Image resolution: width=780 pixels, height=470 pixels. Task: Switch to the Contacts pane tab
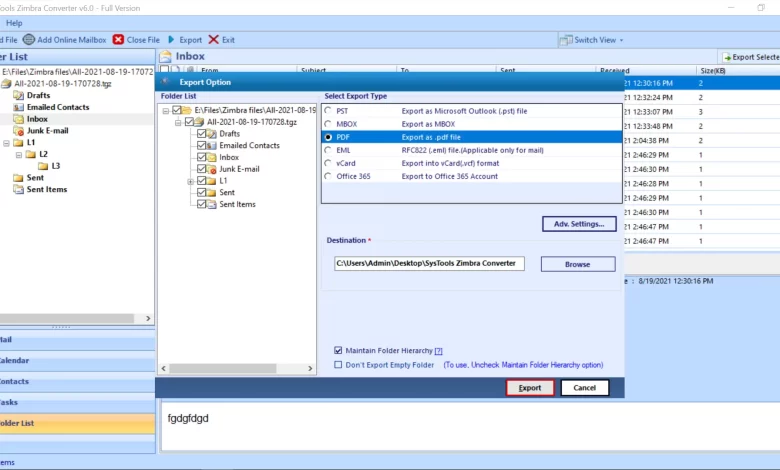(x=77, y=381)
